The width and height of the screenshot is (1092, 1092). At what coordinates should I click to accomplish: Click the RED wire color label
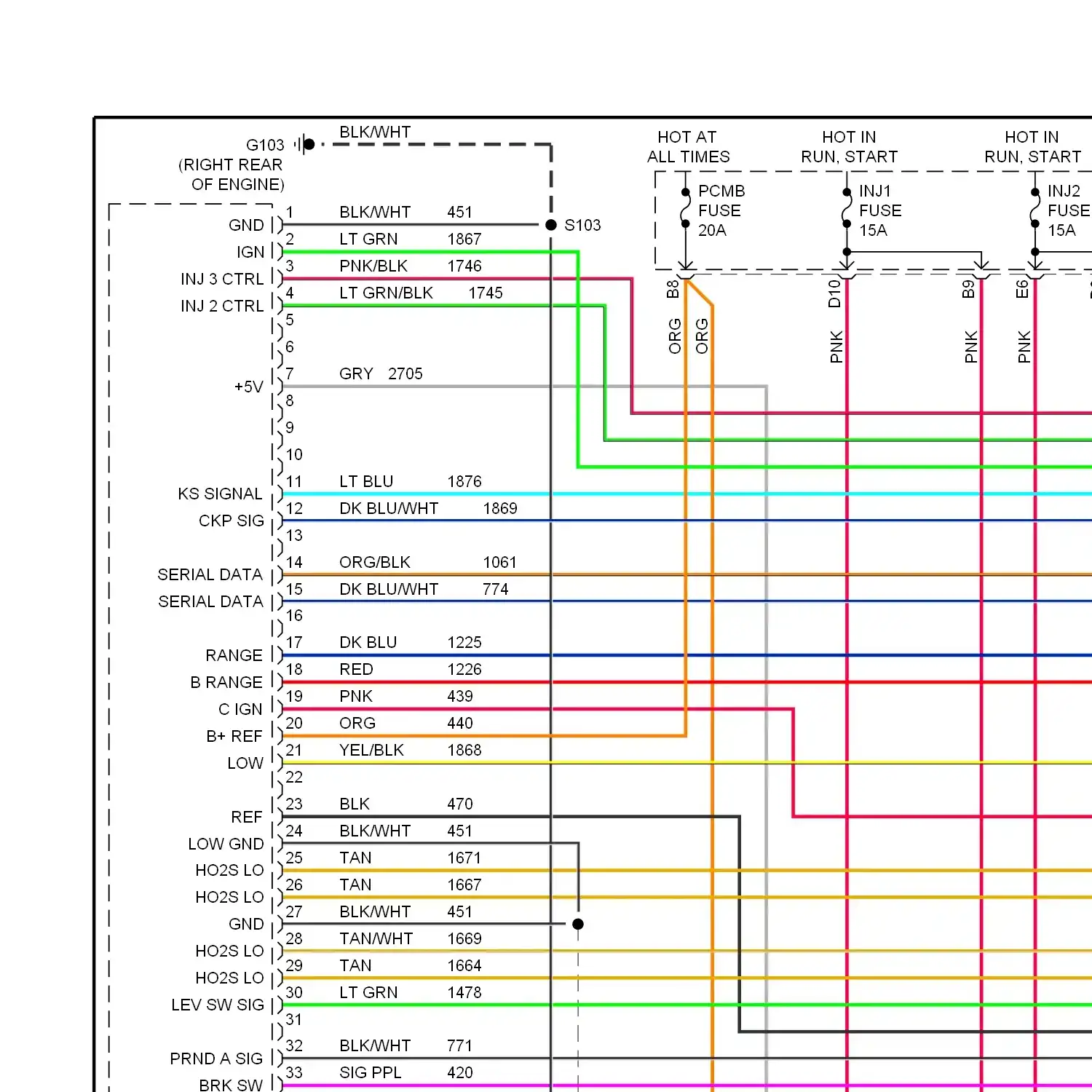pyautogui.click(x=356, y=669)
